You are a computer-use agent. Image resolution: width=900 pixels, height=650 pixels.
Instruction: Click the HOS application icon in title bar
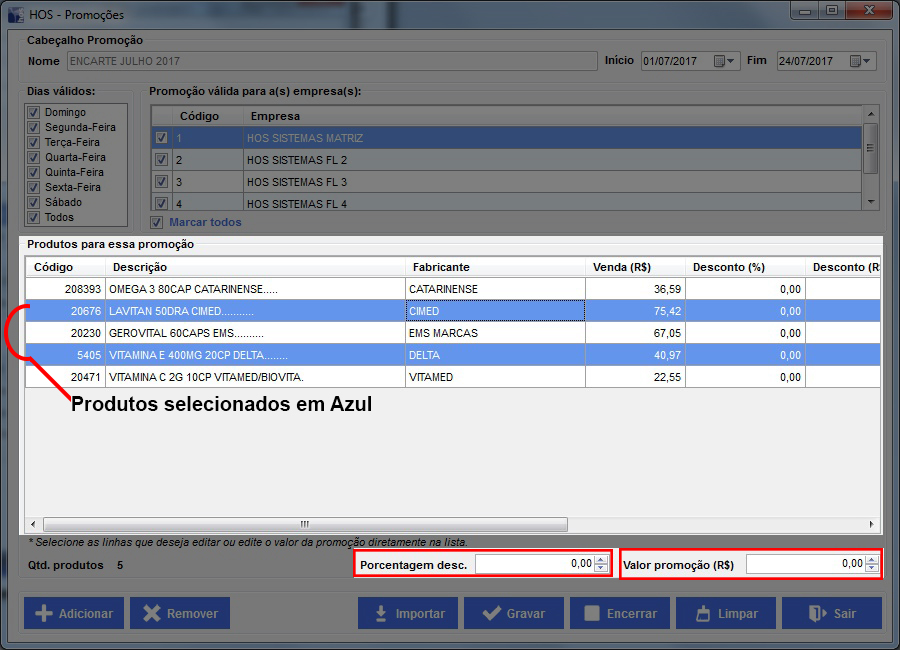pyautogui.click(x=16, y=14)
